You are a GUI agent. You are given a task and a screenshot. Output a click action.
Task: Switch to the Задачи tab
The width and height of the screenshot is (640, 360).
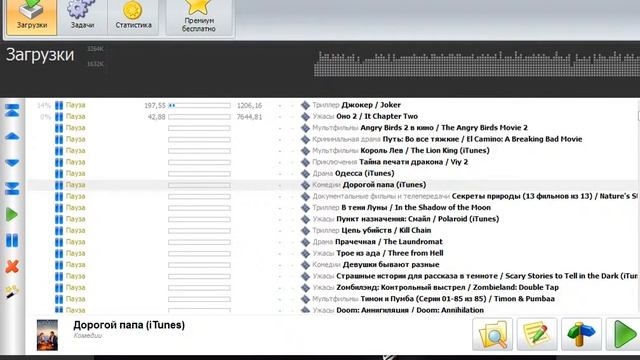[82, 17]
